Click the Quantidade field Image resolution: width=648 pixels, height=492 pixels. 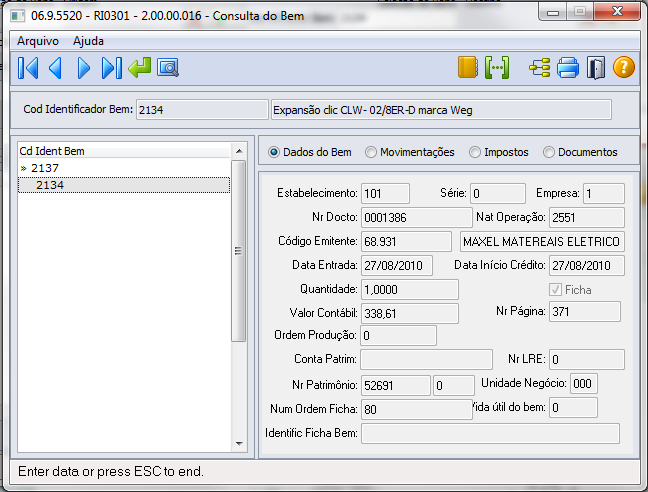[410, 290]
